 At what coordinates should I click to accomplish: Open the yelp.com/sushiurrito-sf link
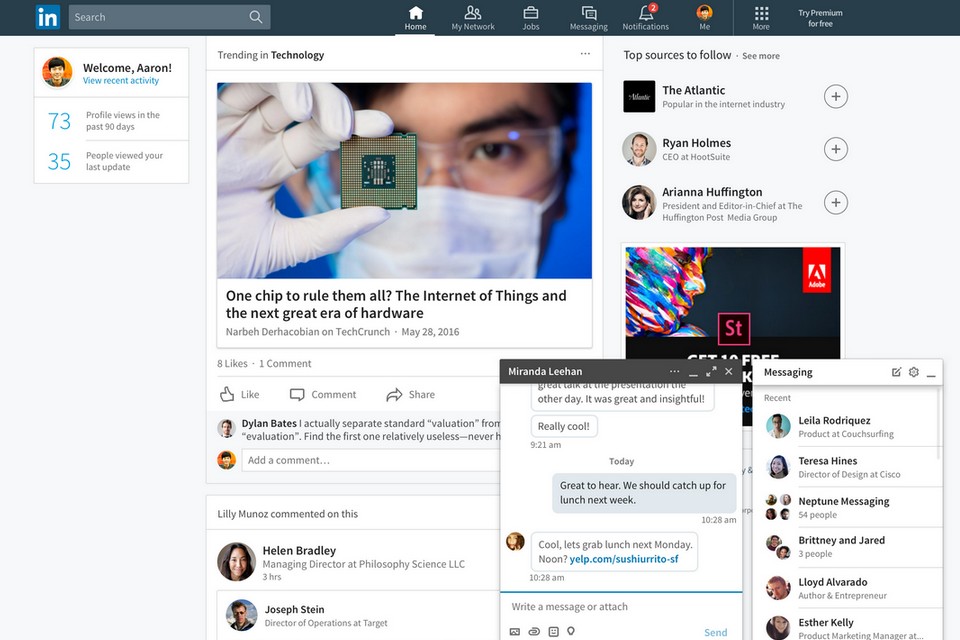pyautogui.click(x=624, y=559)
